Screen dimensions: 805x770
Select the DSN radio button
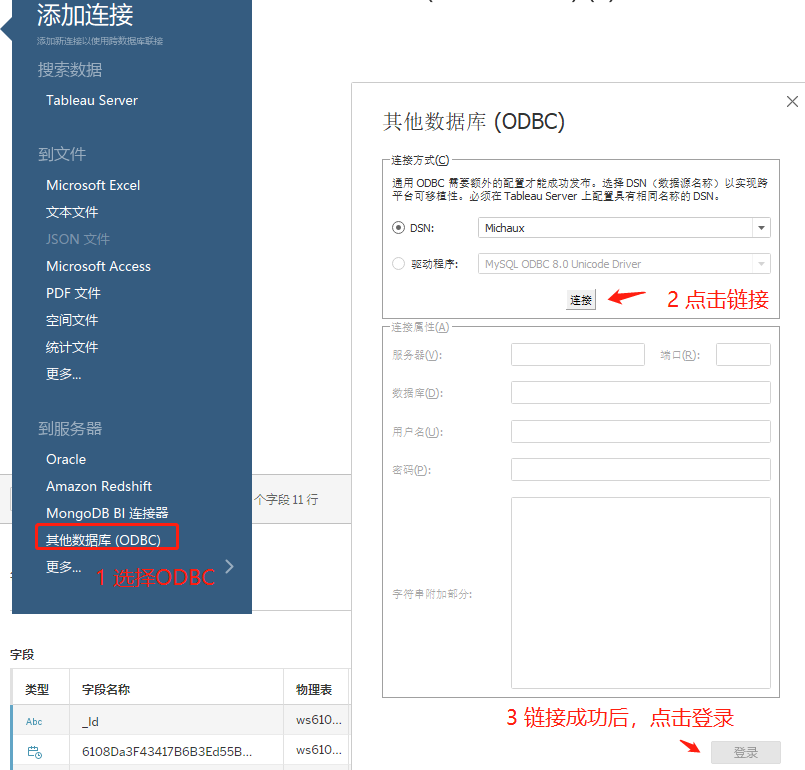point(398,227)
